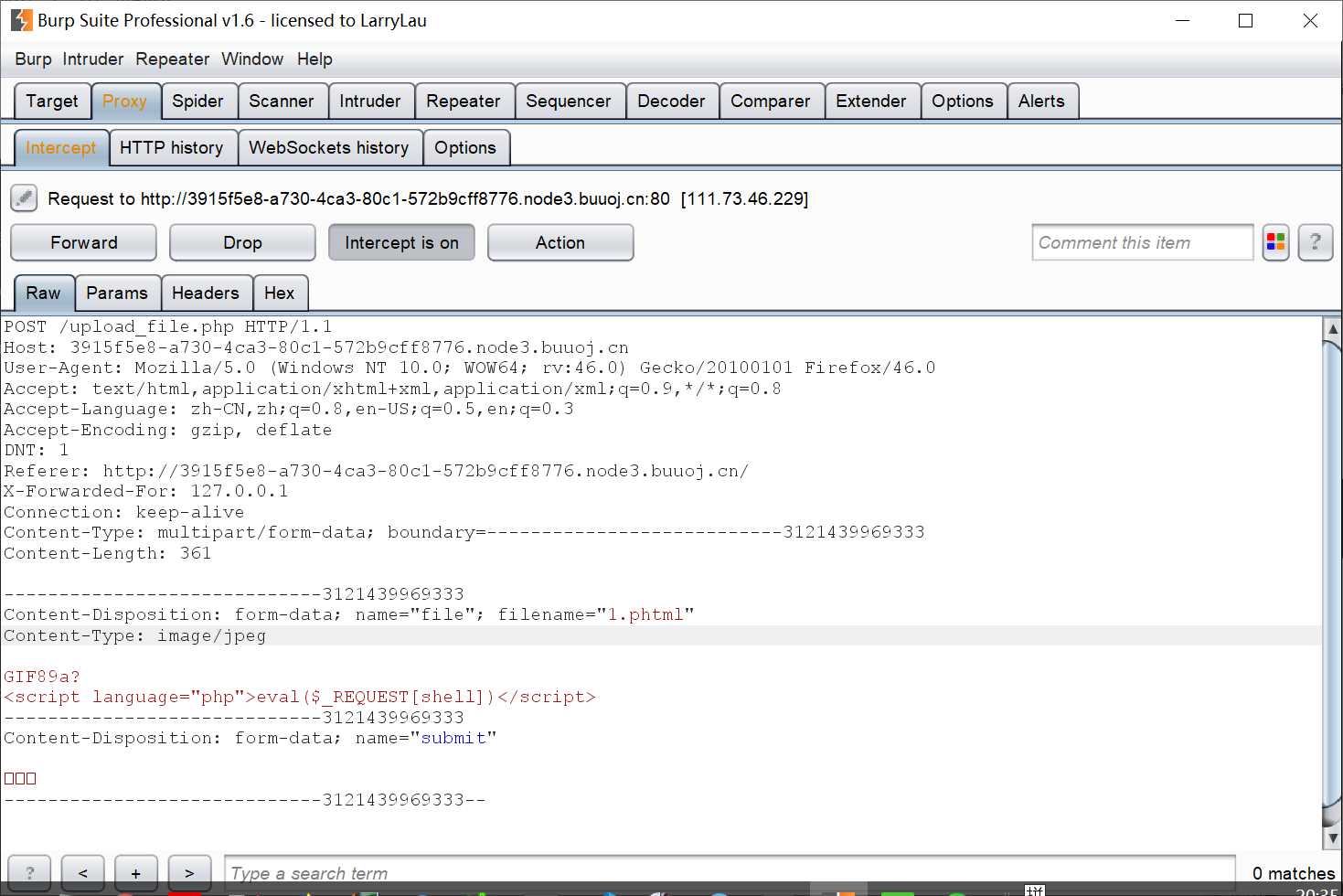Switch to the Target tab

(x=52, y=101)
